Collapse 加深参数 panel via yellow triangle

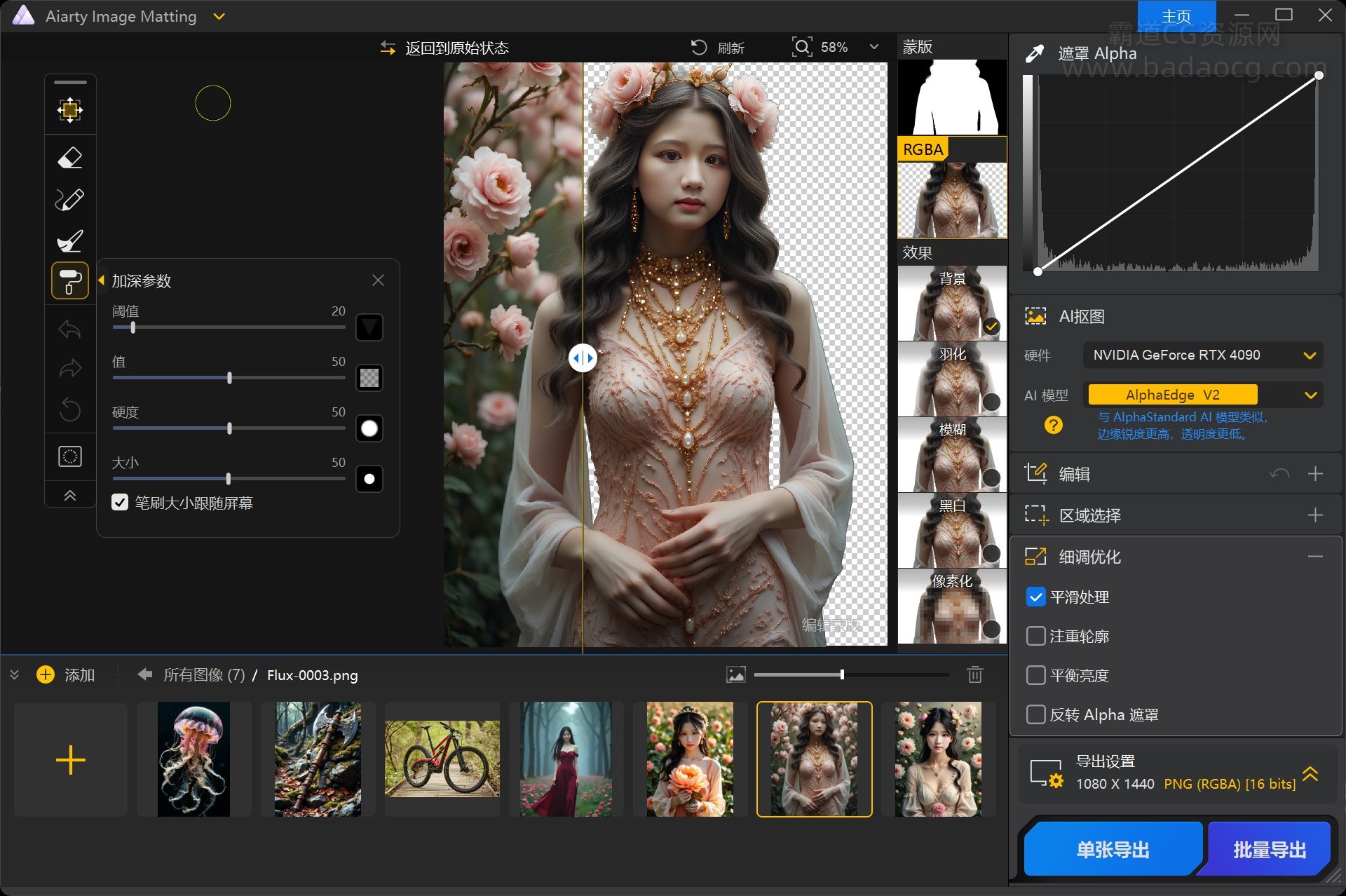(x=101, y=280)
